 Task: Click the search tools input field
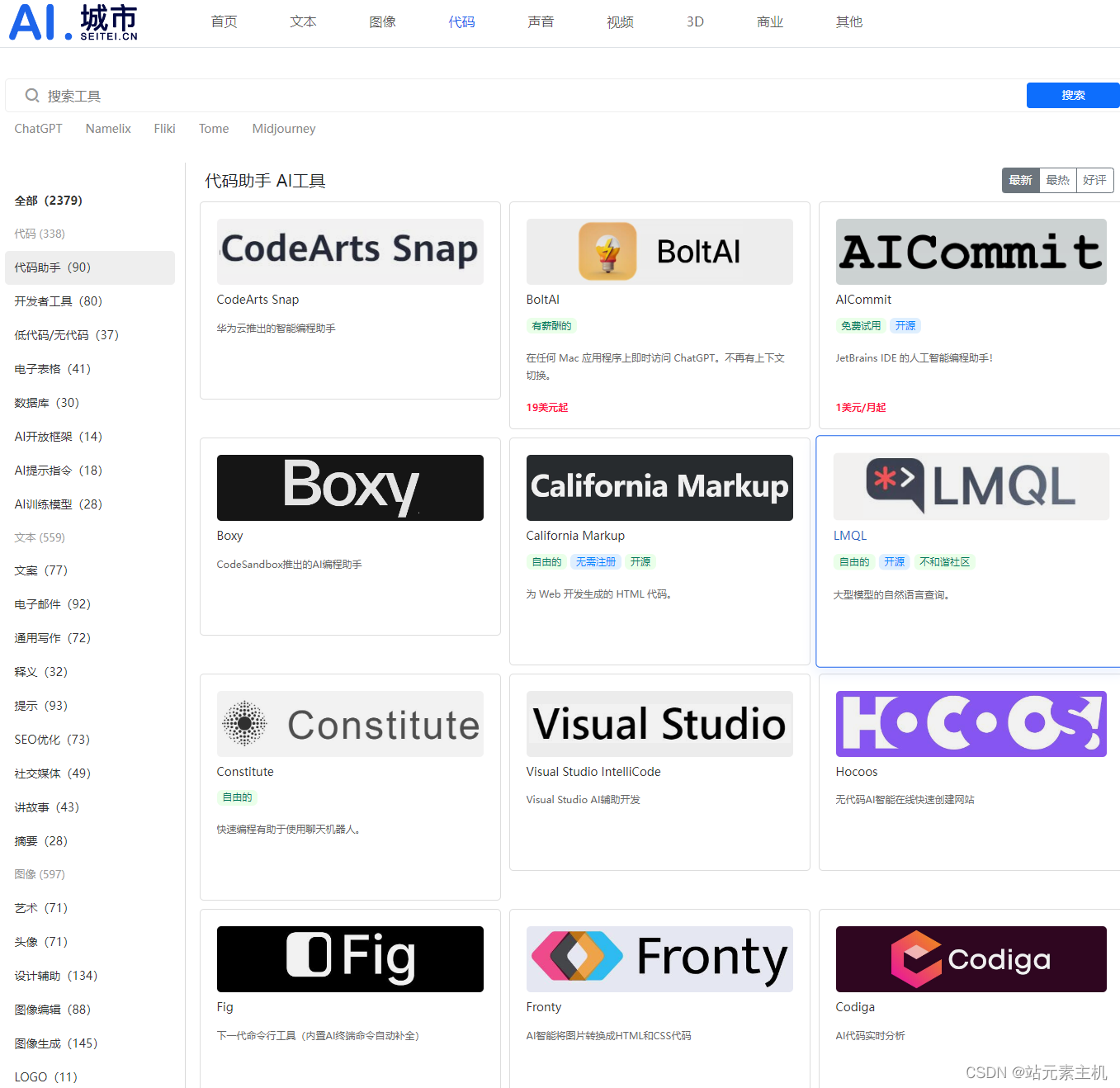516,96
